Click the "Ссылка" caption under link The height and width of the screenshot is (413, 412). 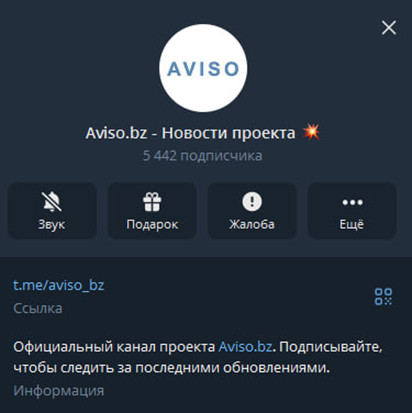click(x=38, y=309)
